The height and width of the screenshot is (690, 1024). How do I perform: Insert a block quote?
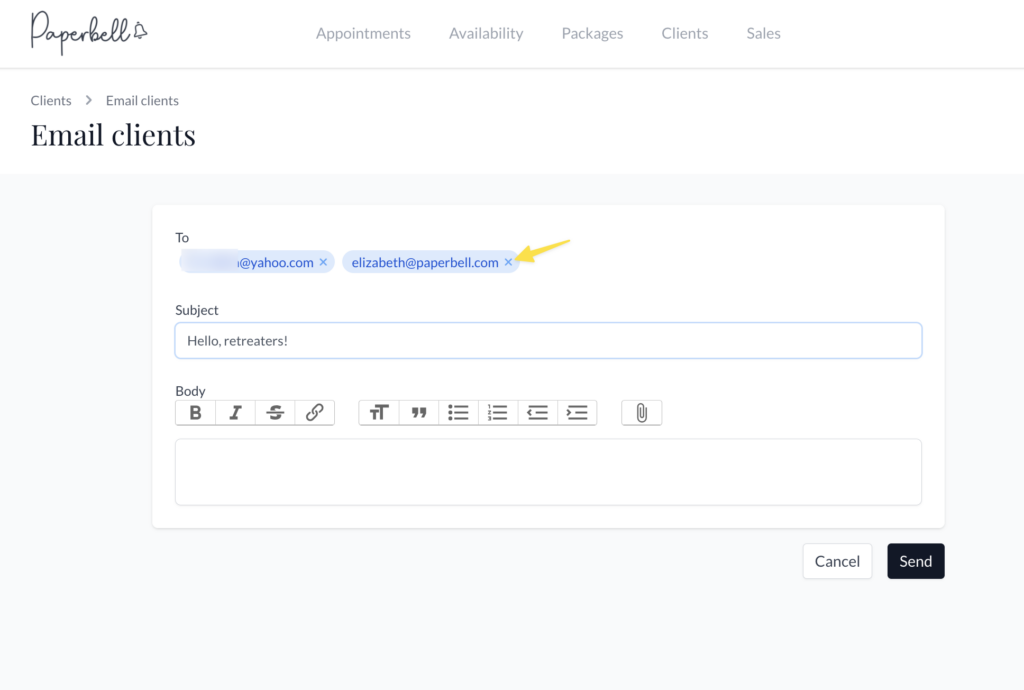[419, 413]
